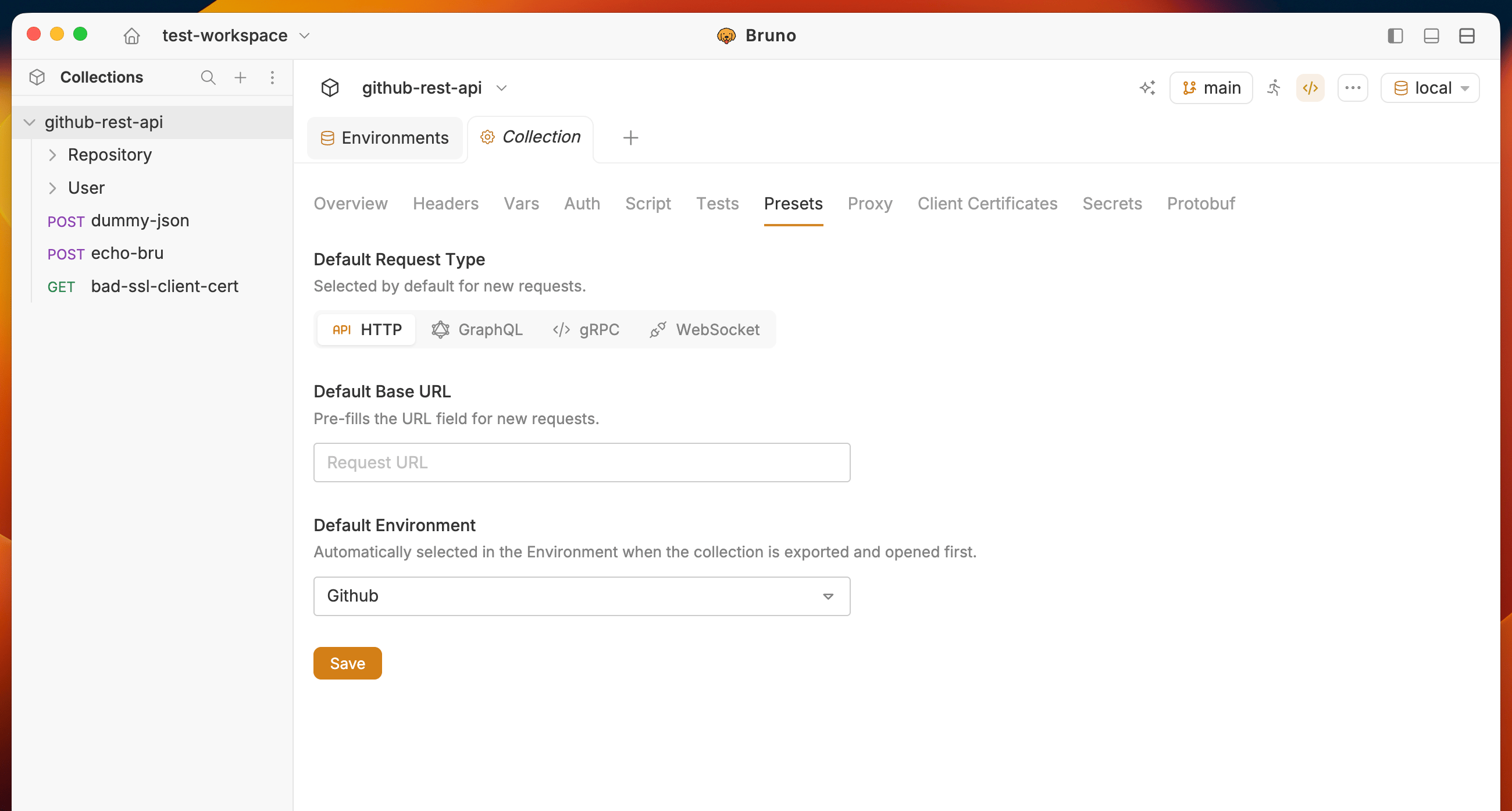This screenshot has width=1512, height=811.
Task: Select the Presets tab
Action: pyautogui.click(x=793, y=204)
